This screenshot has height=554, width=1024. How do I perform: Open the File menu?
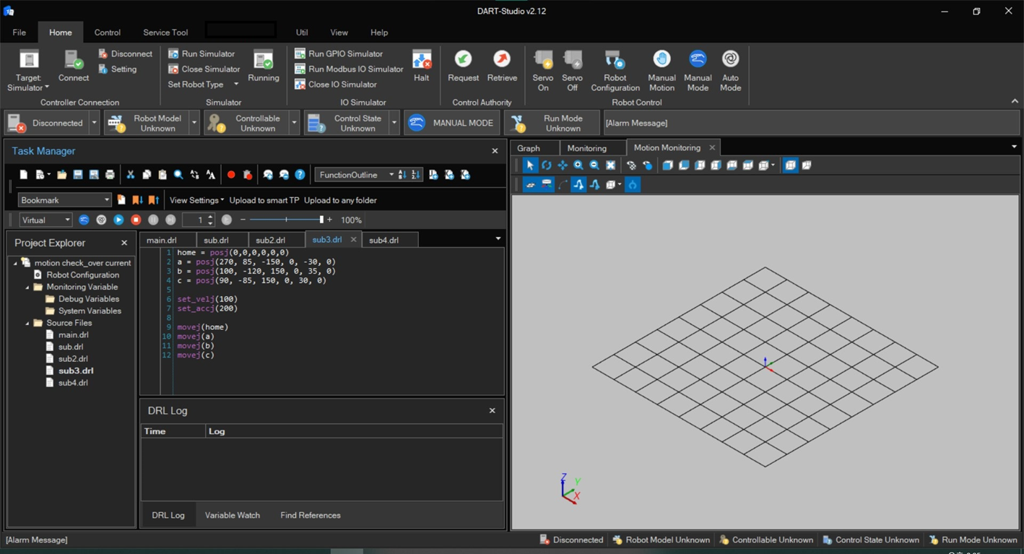19,32
